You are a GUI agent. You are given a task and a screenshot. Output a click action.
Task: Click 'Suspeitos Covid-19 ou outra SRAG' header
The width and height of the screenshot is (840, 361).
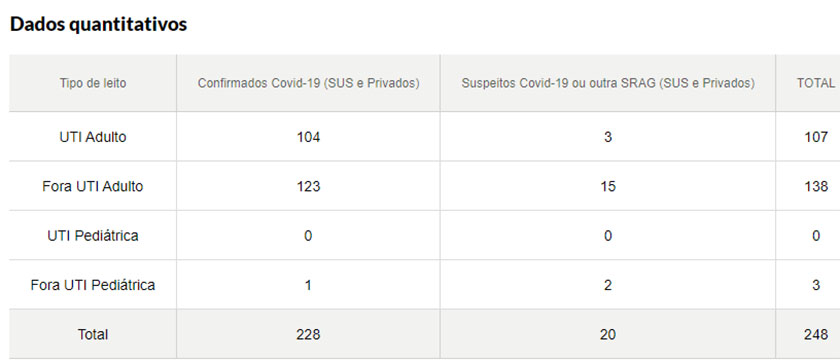[608, 84]
